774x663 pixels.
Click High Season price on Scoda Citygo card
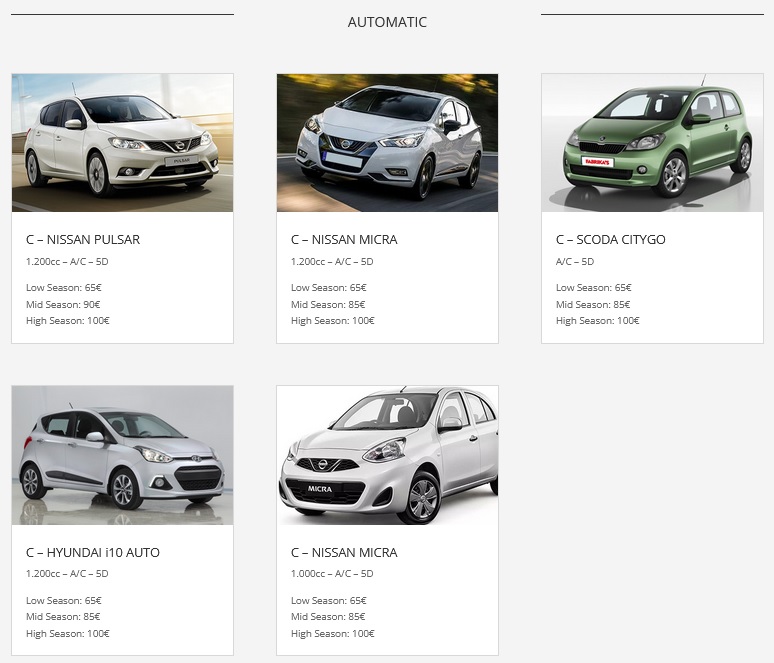(x=597, y=321)
